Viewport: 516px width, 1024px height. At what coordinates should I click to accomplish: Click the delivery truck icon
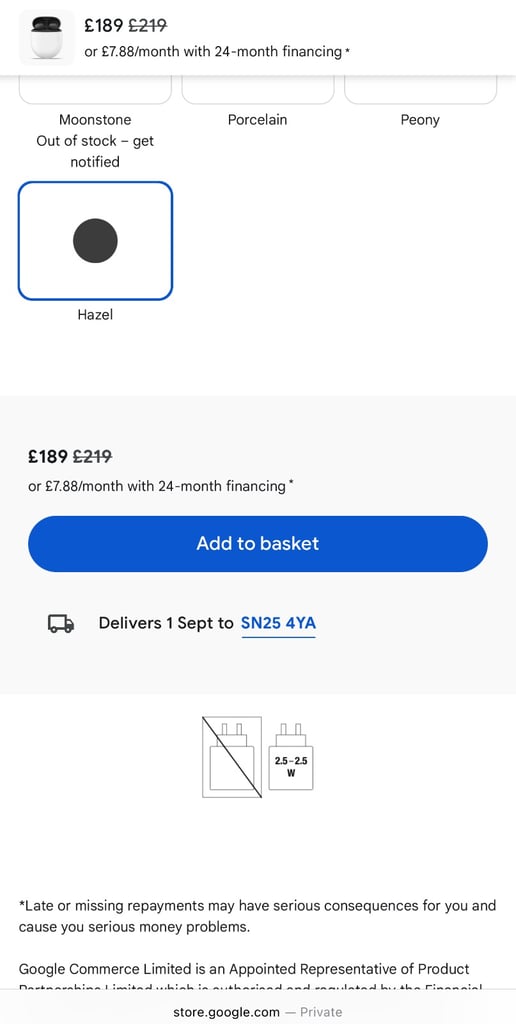click(61, 624)
